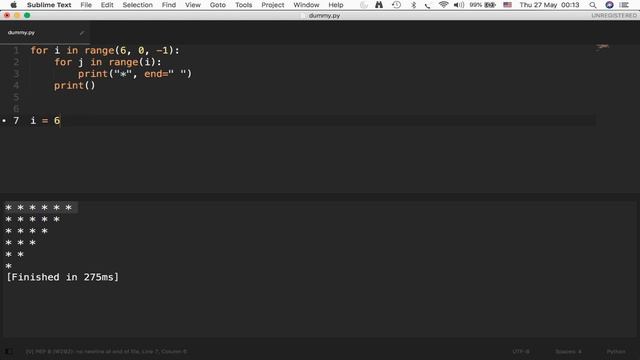This screenshot has height=360, width=640.
Task: Open the Python syntax selector
Action: [x=616, y=351]
